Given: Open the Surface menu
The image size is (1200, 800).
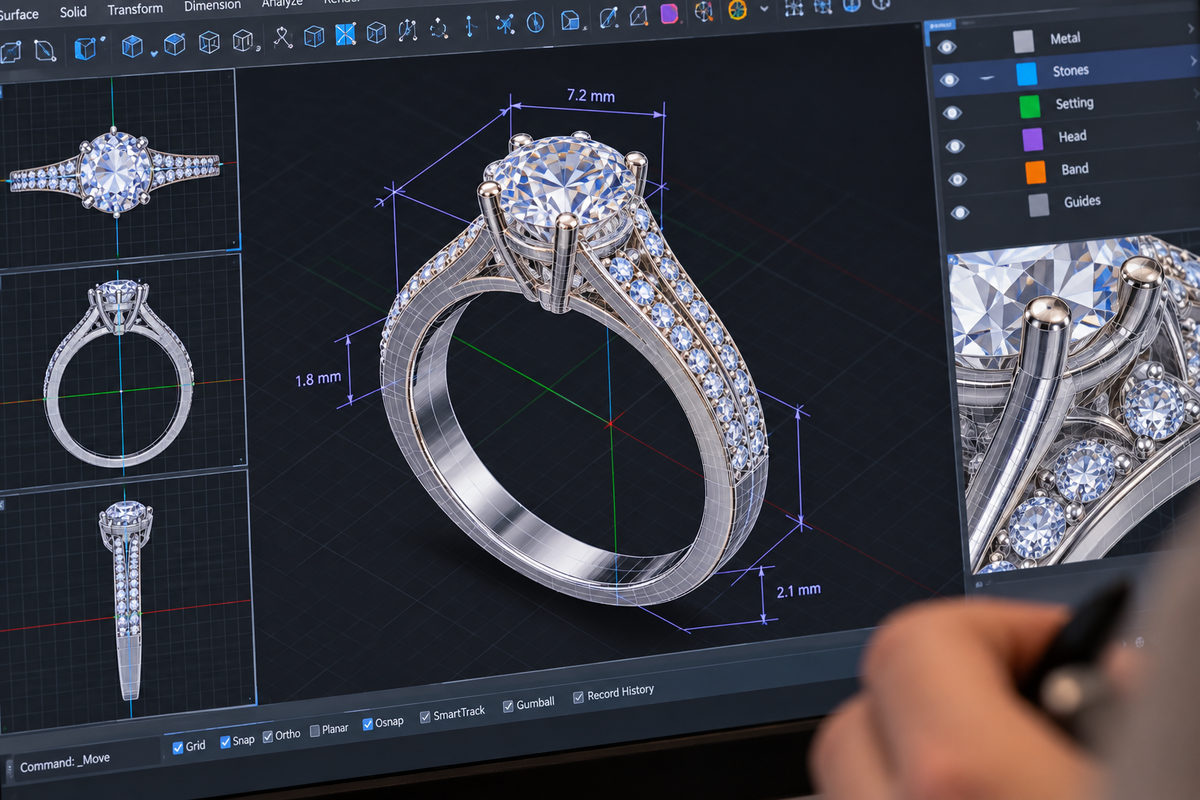Looking at the screenshot, I should click(x=18, y=14).
